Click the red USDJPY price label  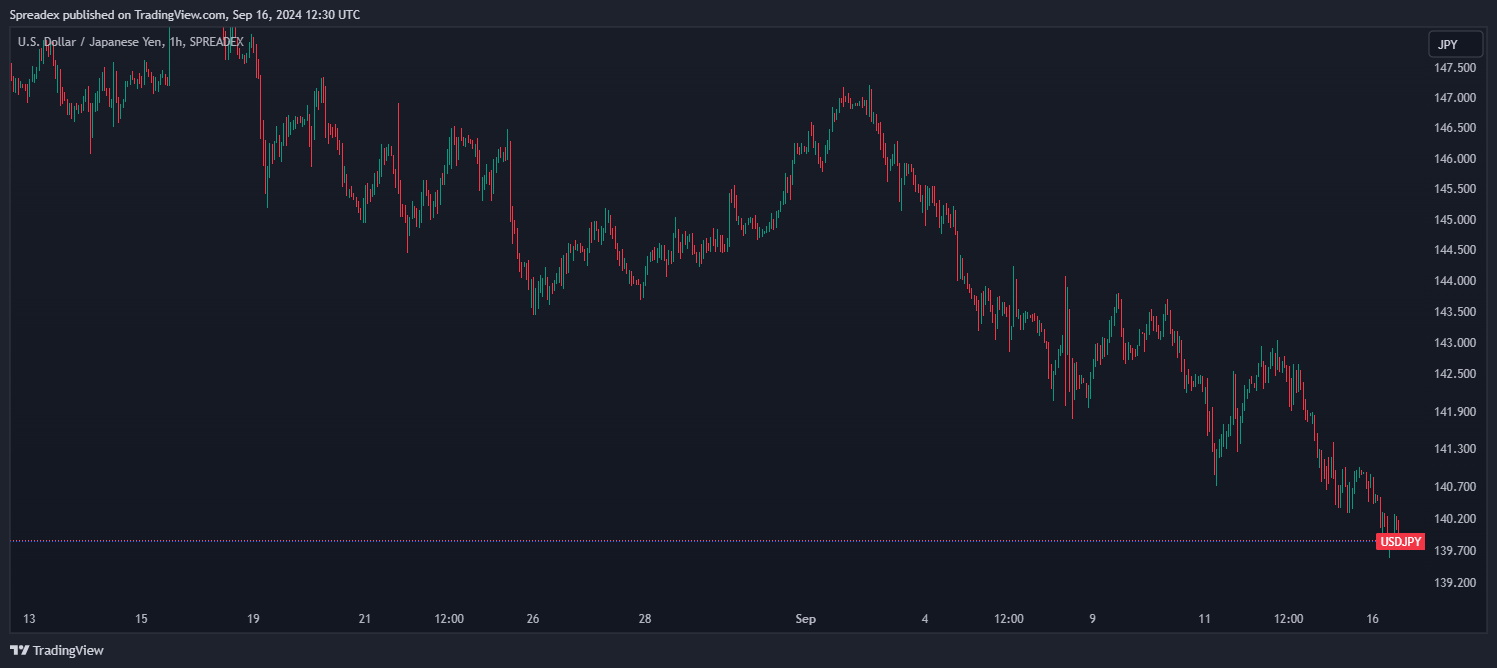tap(1401, 542)
